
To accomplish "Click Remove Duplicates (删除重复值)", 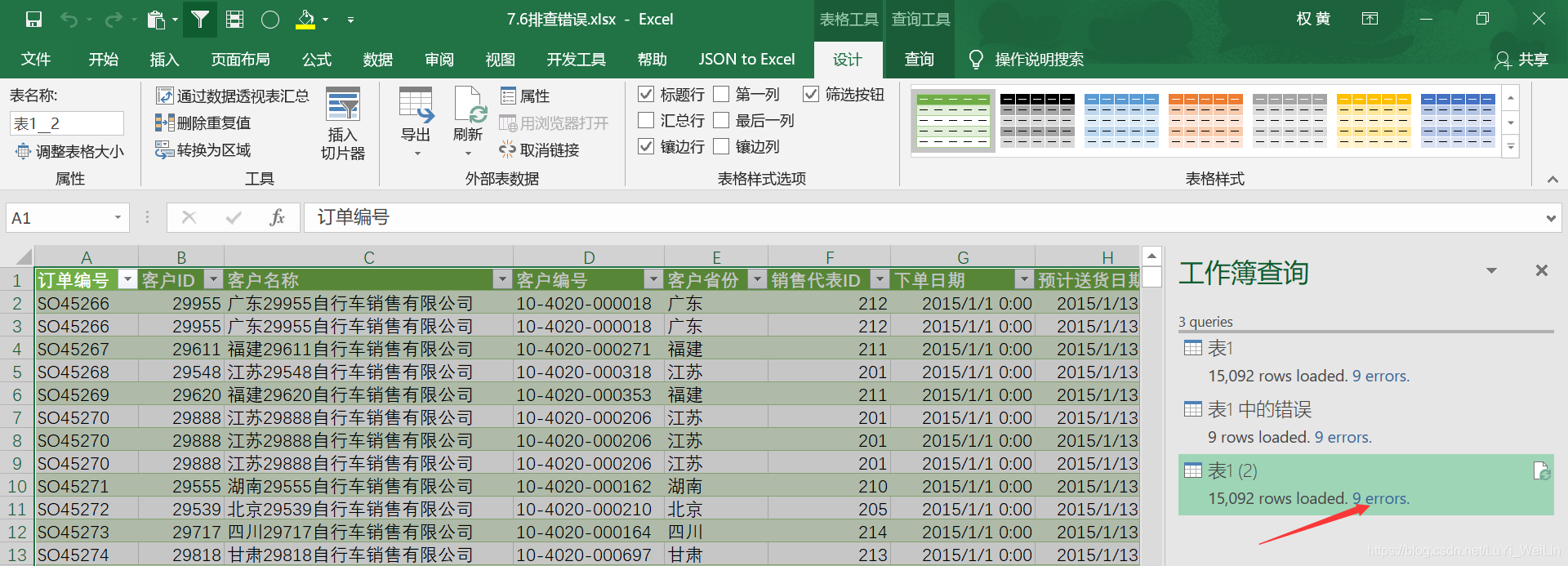I will 203,123.
